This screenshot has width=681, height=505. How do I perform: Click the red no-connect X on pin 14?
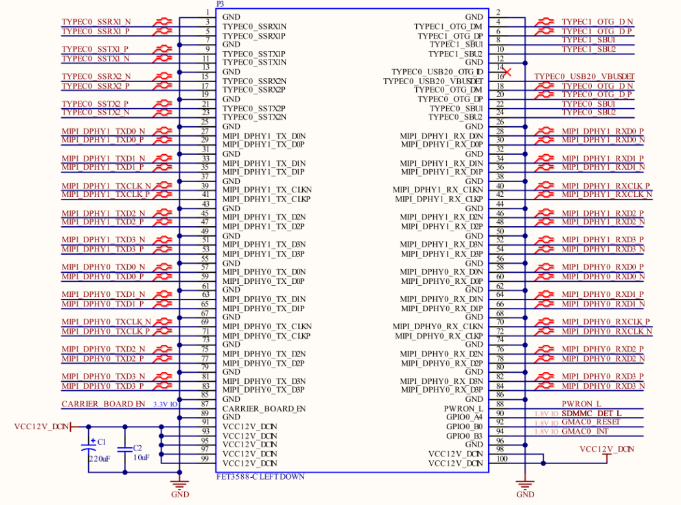pyautogui.click(x=506, y=72)
